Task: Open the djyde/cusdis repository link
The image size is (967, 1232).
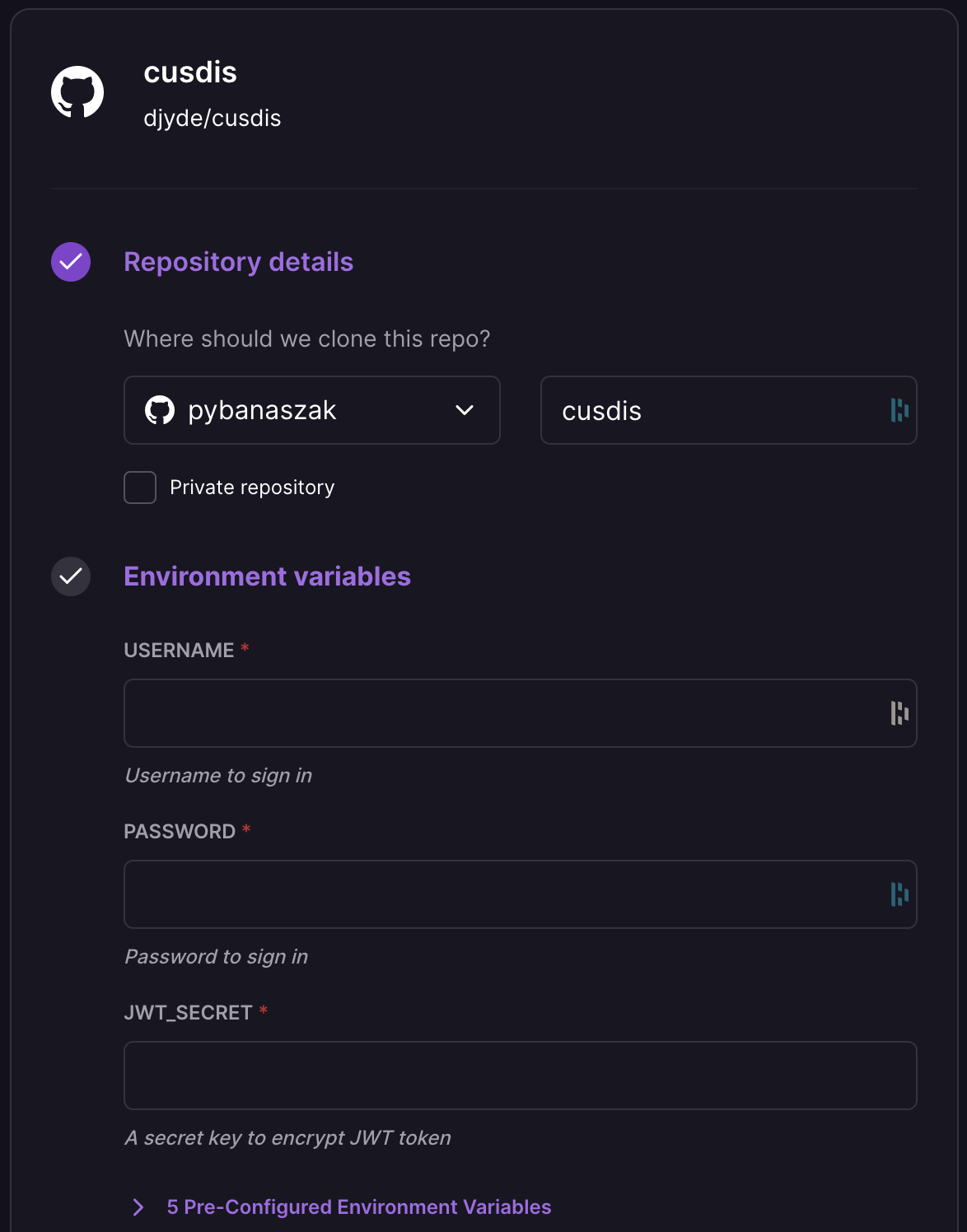Action: pos(213,119)
